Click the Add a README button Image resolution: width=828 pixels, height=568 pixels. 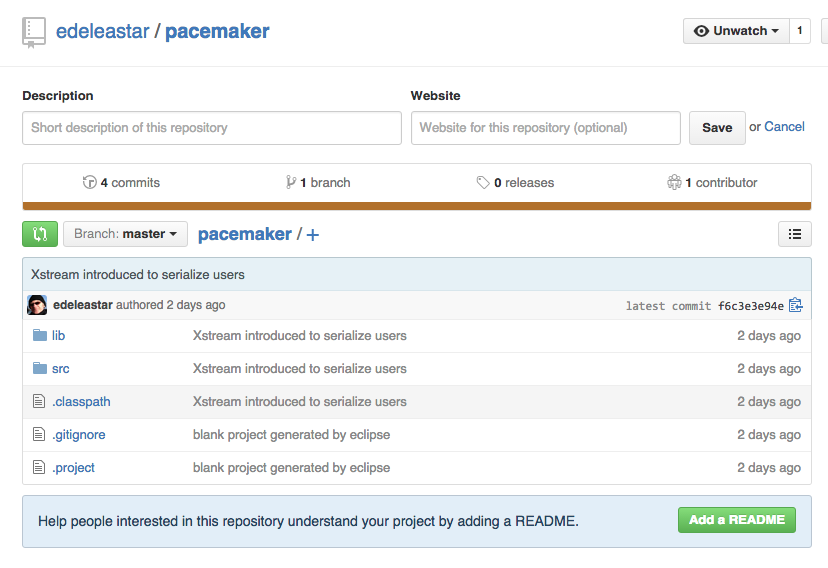point(737,520)
